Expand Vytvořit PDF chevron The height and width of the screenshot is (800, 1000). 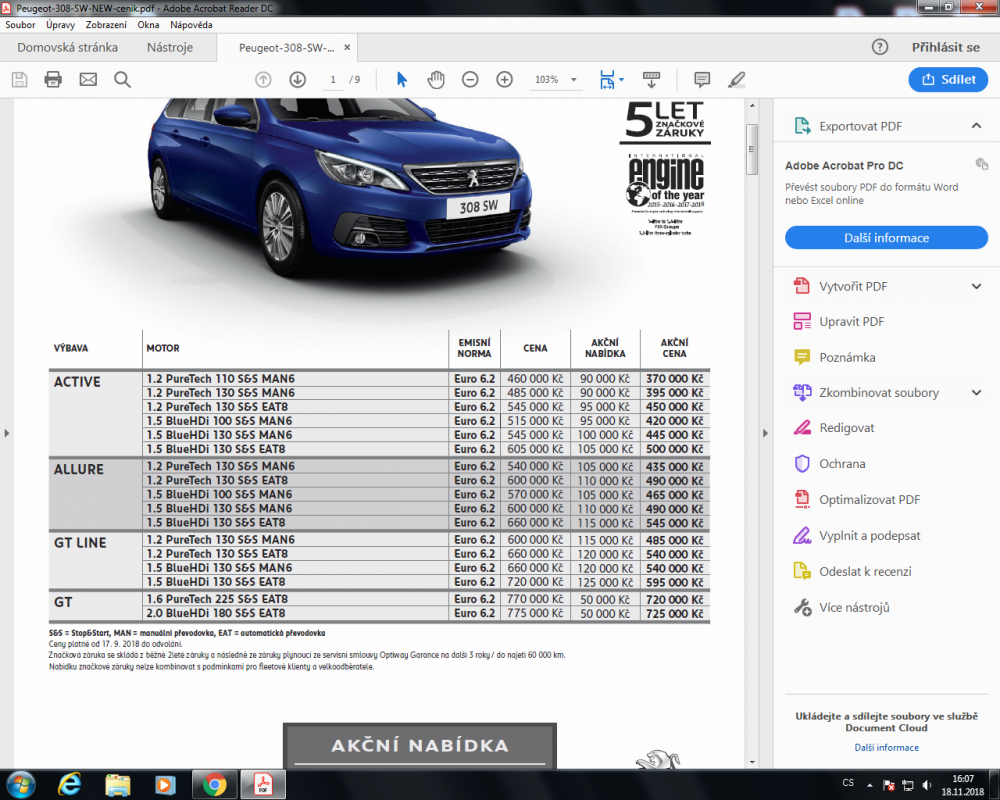[x=976, y=286]
